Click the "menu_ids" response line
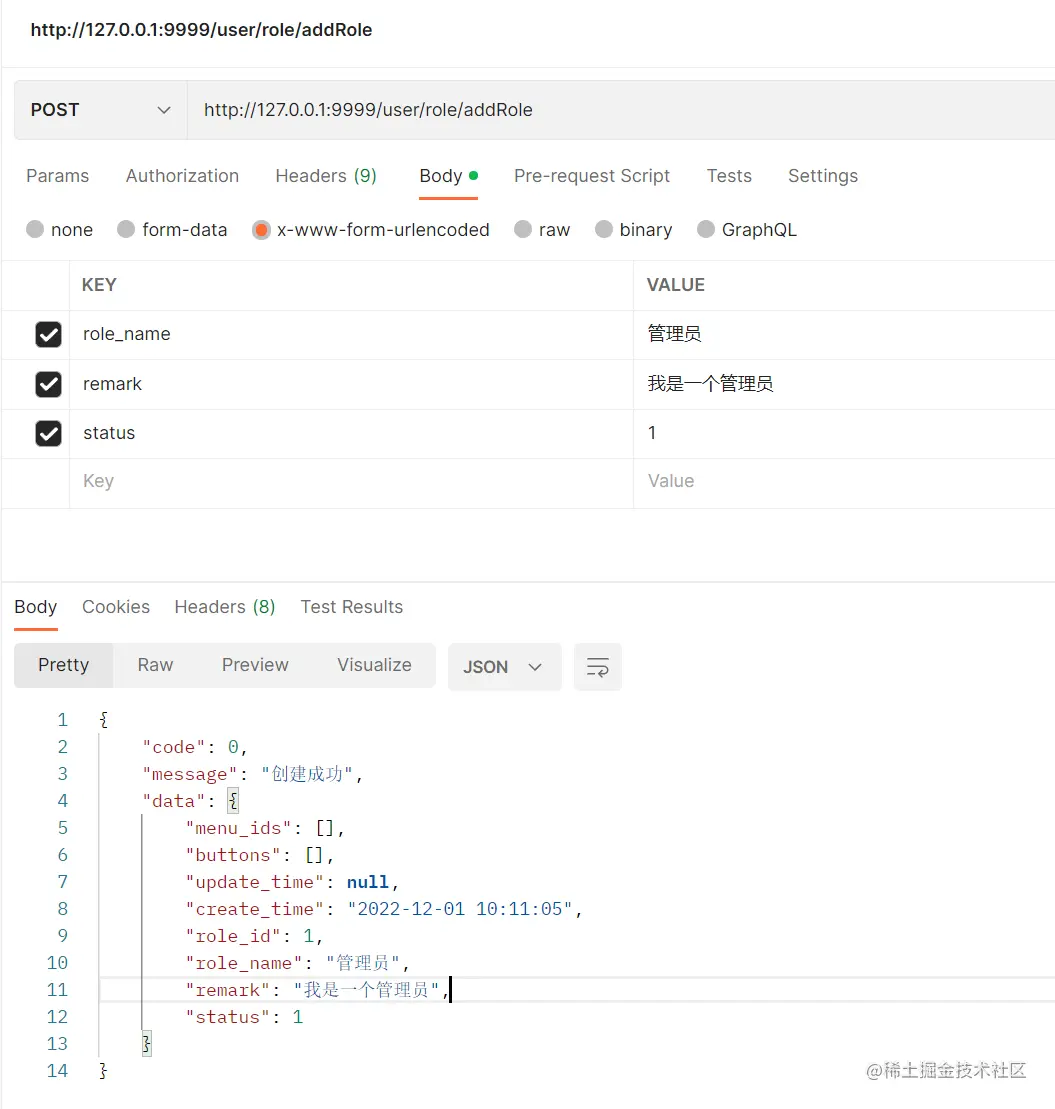Image resolution: width=1055 pixels, height=1109 pixels. tap(264, 828)
